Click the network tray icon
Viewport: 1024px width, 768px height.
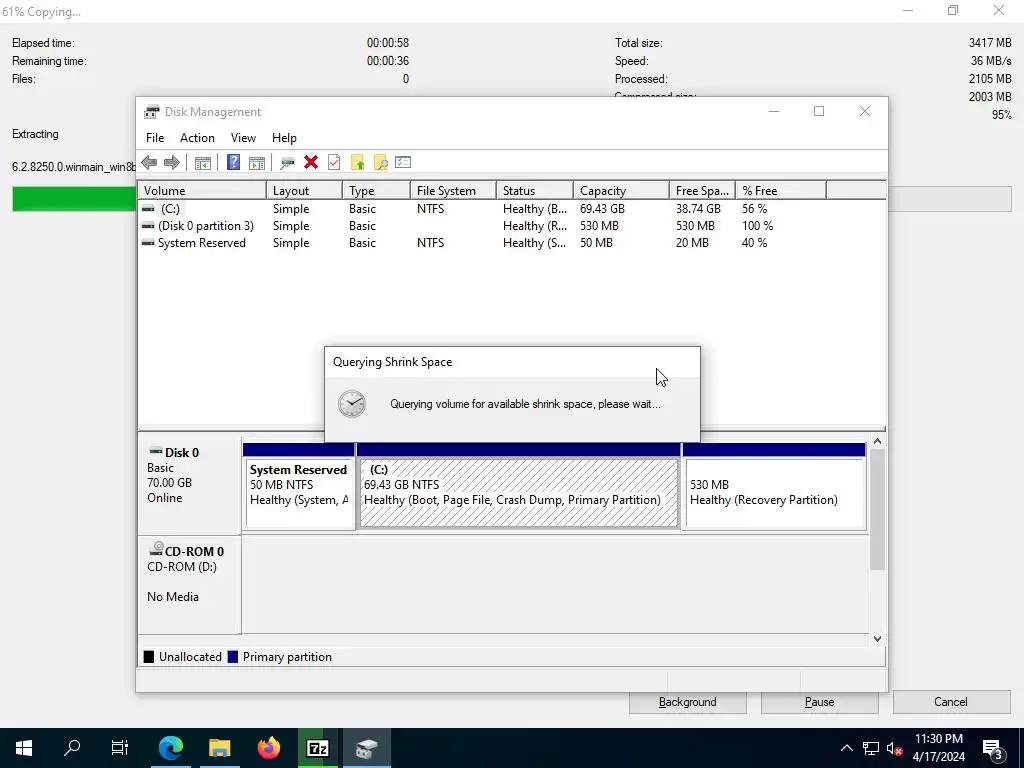pos(871,748)
